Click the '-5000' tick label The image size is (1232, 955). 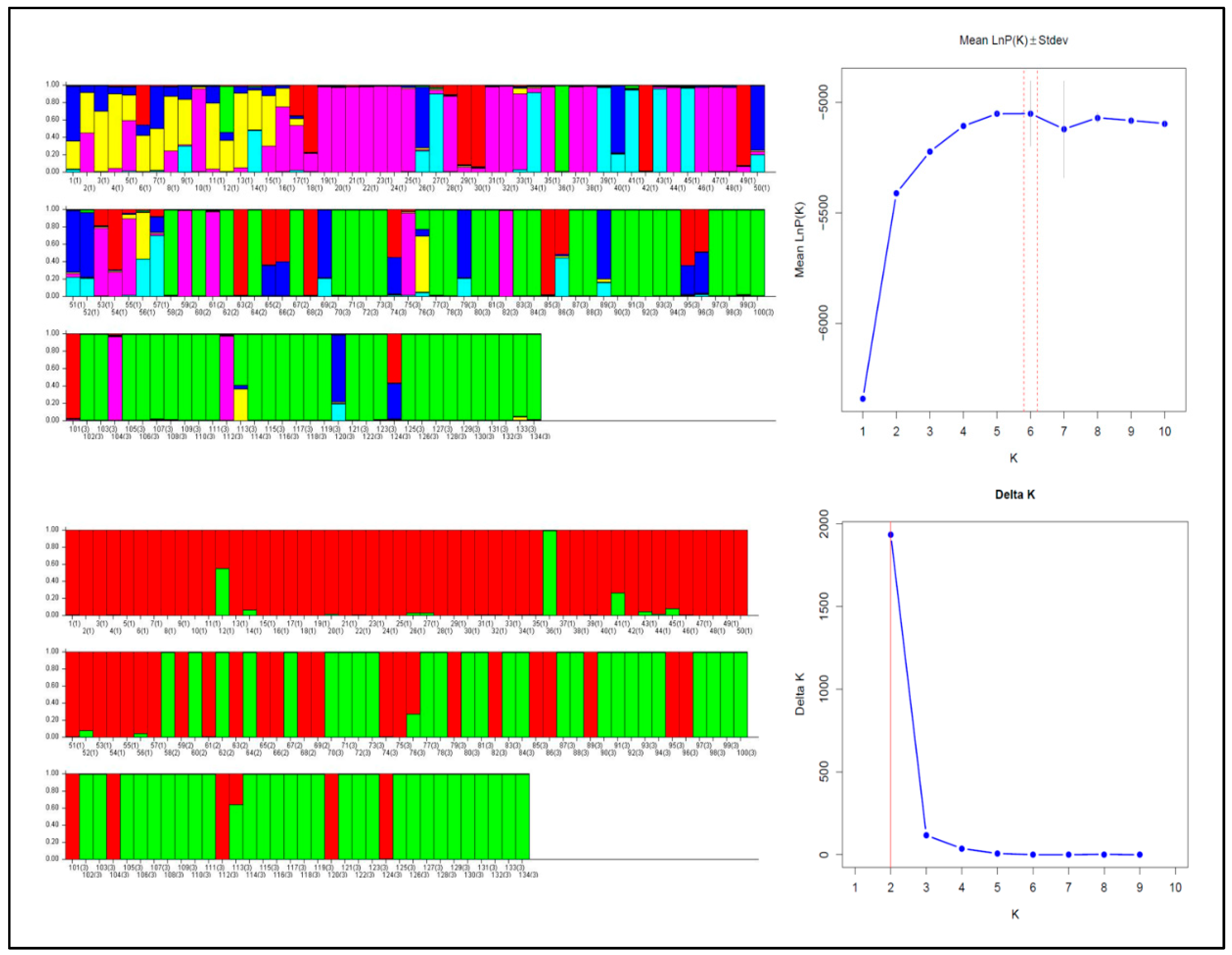823,102
